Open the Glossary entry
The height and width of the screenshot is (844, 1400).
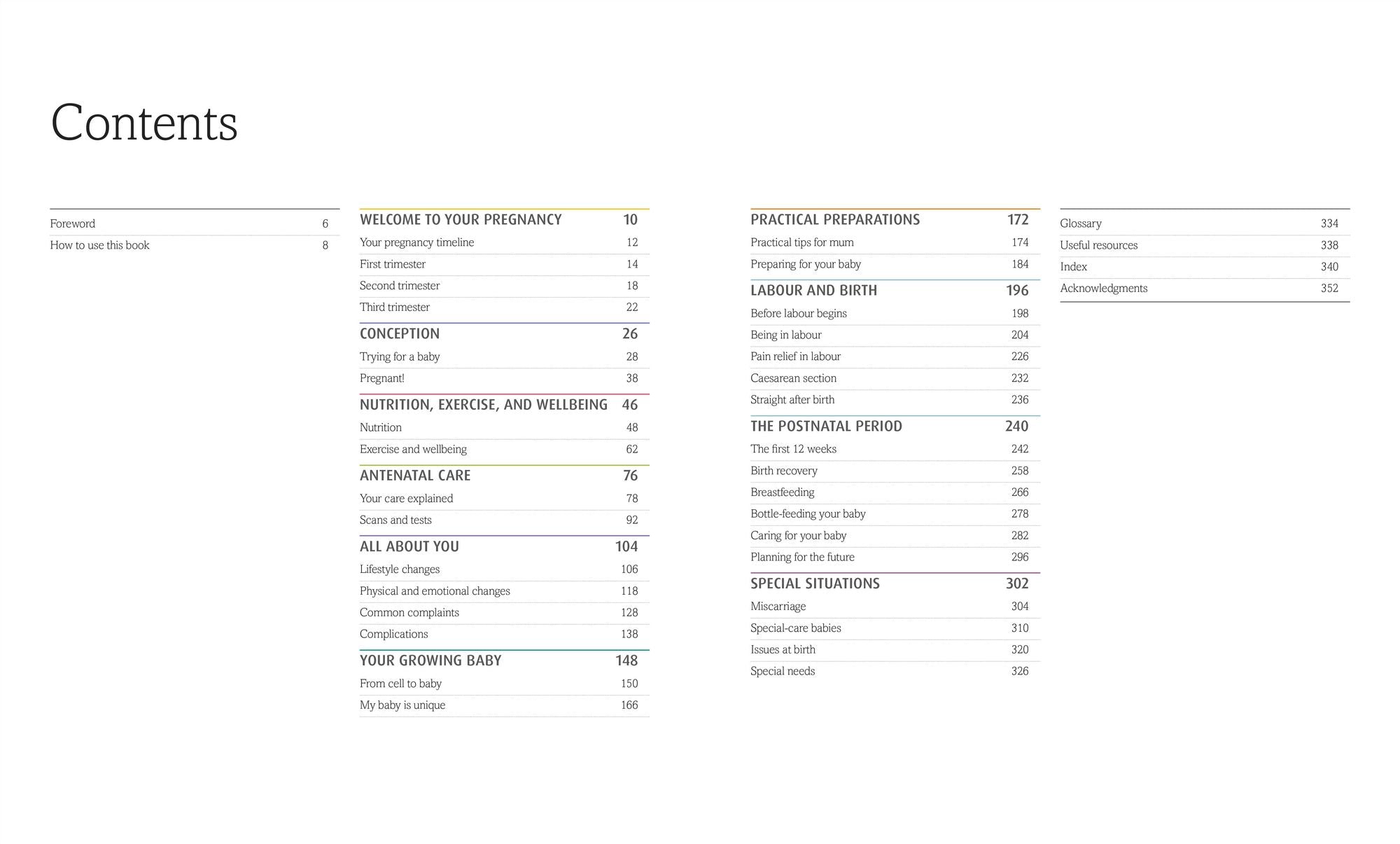(1080, 223)
